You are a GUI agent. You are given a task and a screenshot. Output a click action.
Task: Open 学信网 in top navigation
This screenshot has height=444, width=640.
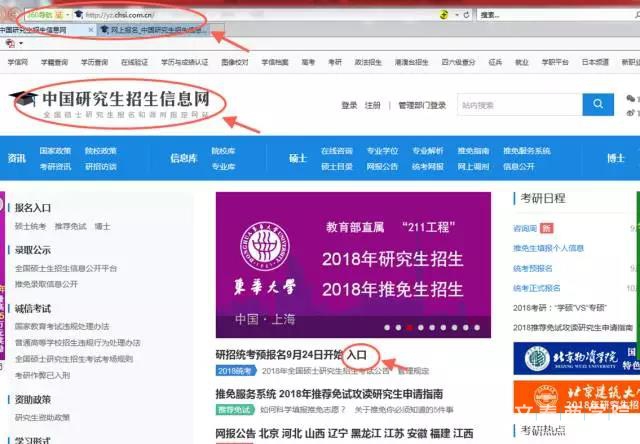point(18,62)
